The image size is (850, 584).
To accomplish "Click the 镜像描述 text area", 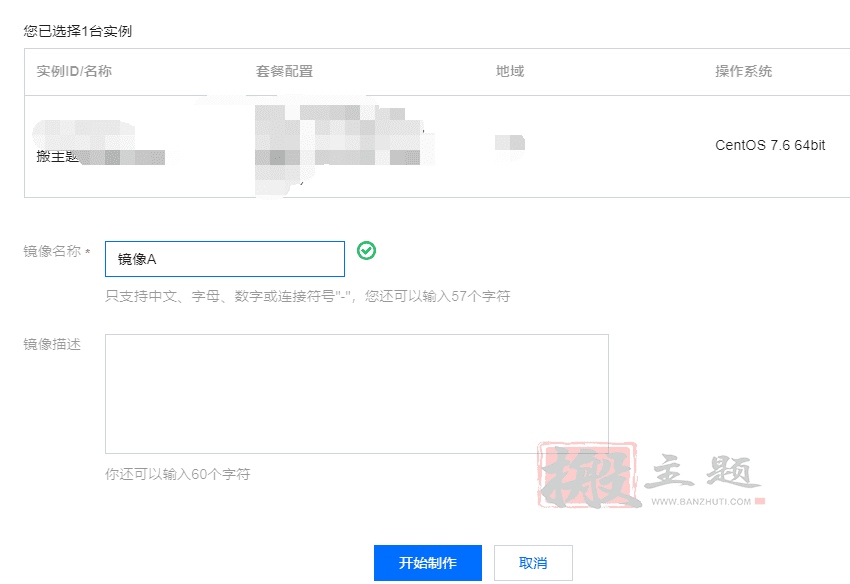I will pos(357,394).
